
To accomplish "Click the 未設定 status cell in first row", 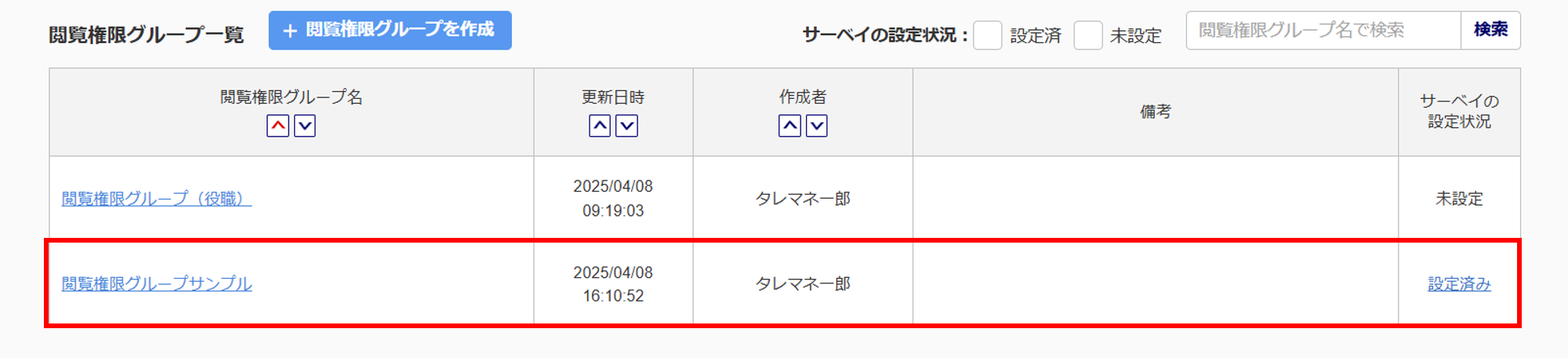I will (1459, 199).
